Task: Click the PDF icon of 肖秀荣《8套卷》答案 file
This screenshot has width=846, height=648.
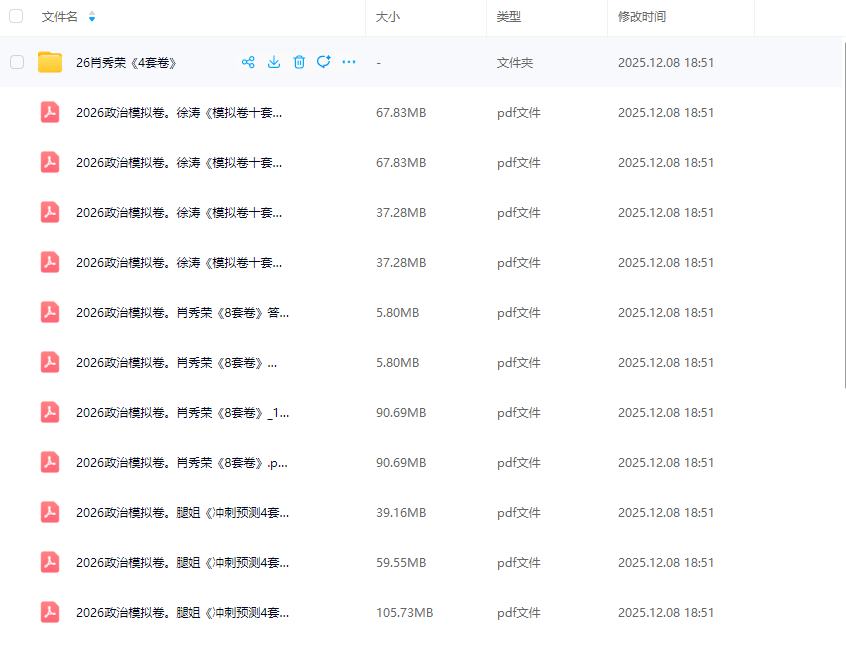Action: point(50,312)
